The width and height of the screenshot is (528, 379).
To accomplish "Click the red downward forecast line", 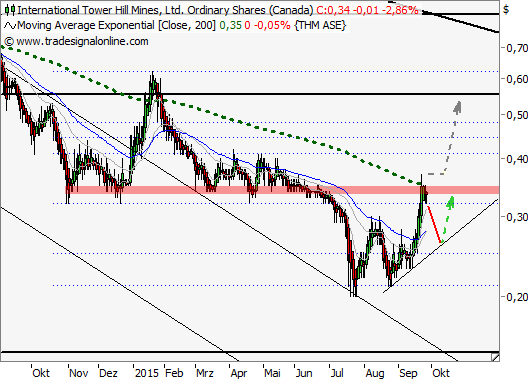I will [x=434, y=224].
